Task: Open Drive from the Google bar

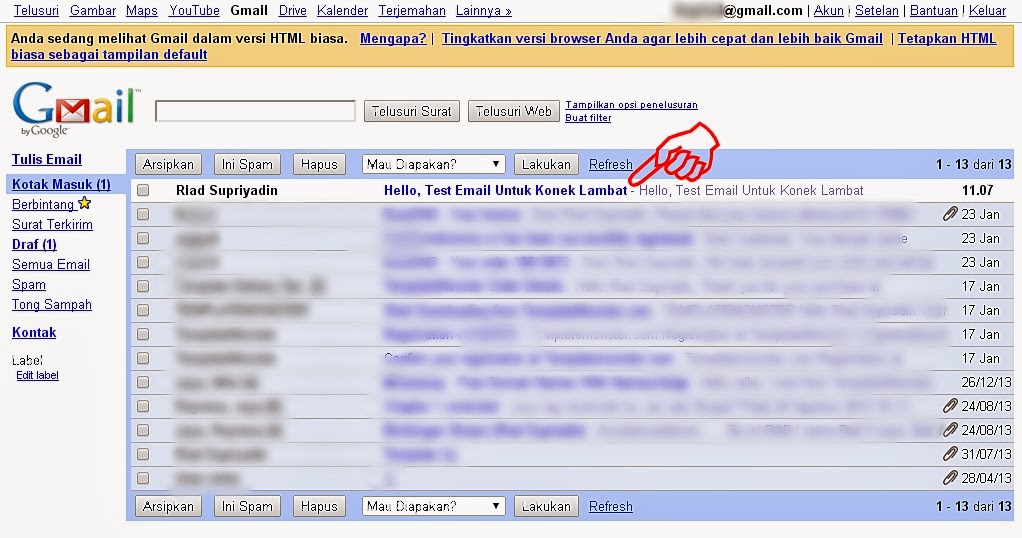Action: coord(293,10)
